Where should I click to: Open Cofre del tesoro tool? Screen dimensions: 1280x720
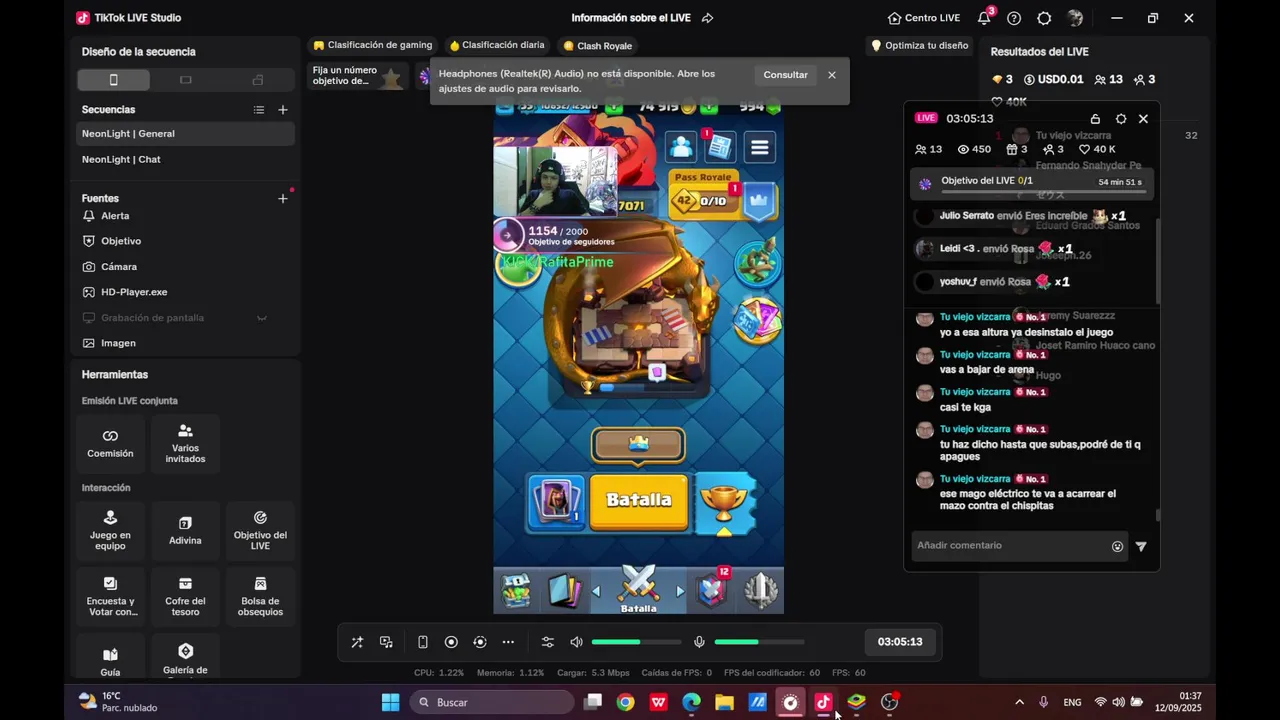coord(185,596)
